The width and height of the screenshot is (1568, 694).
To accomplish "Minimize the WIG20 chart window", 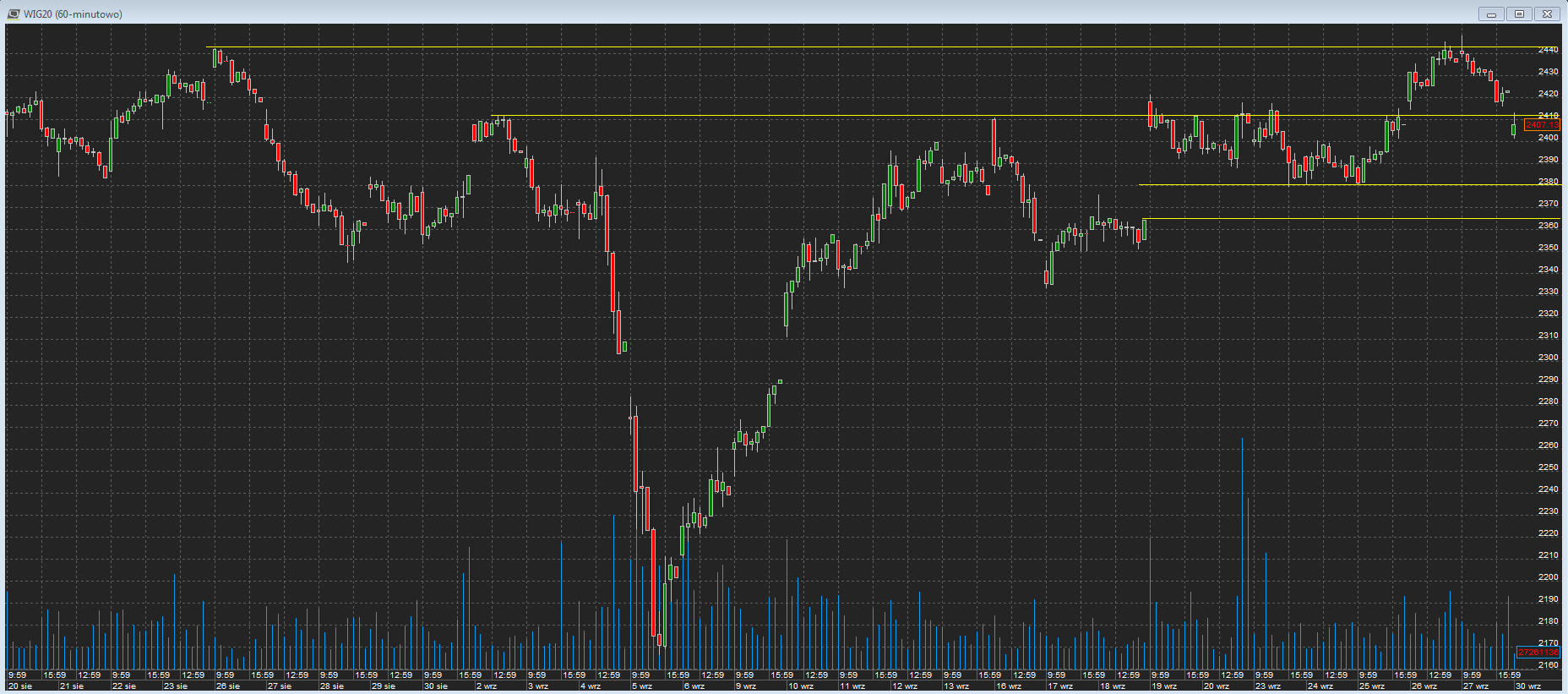I will (x=1491, y=14).
